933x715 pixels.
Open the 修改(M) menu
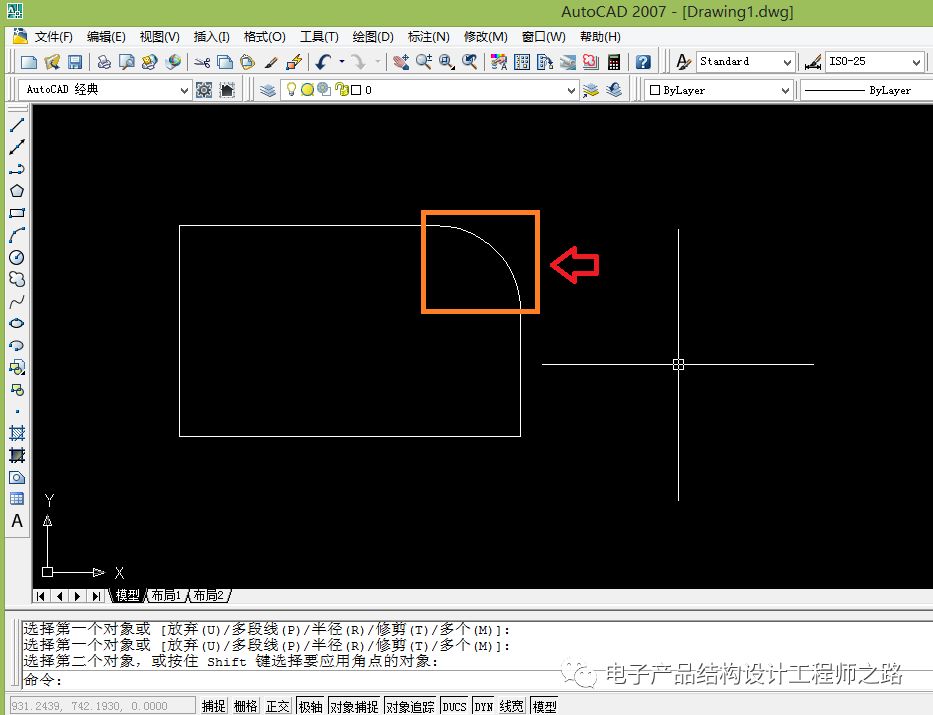(x=486, y=37)
